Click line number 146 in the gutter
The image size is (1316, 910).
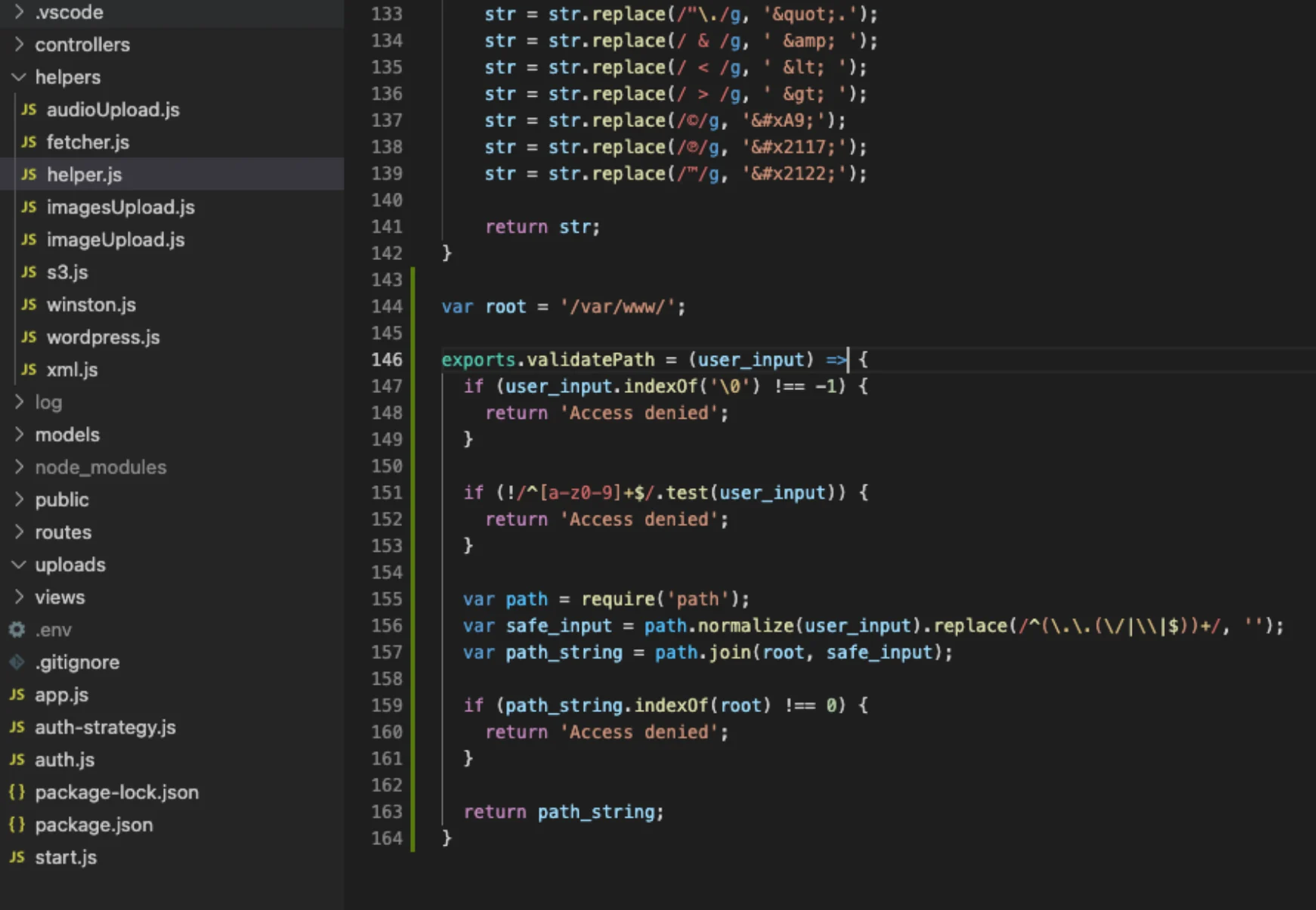point(387,360)
